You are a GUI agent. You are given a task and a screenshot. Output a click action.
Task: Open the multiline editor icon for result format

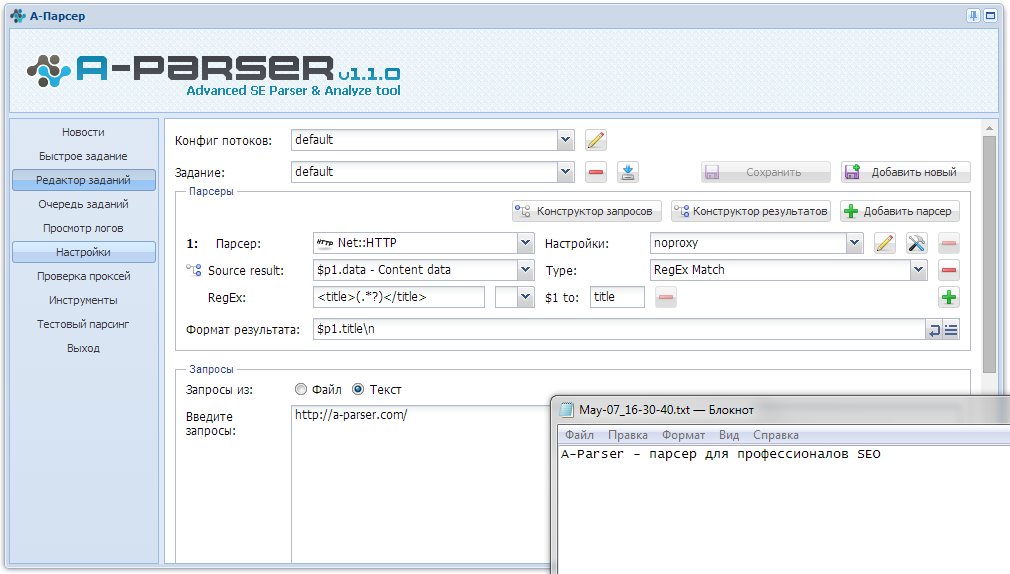coord(951,330)
